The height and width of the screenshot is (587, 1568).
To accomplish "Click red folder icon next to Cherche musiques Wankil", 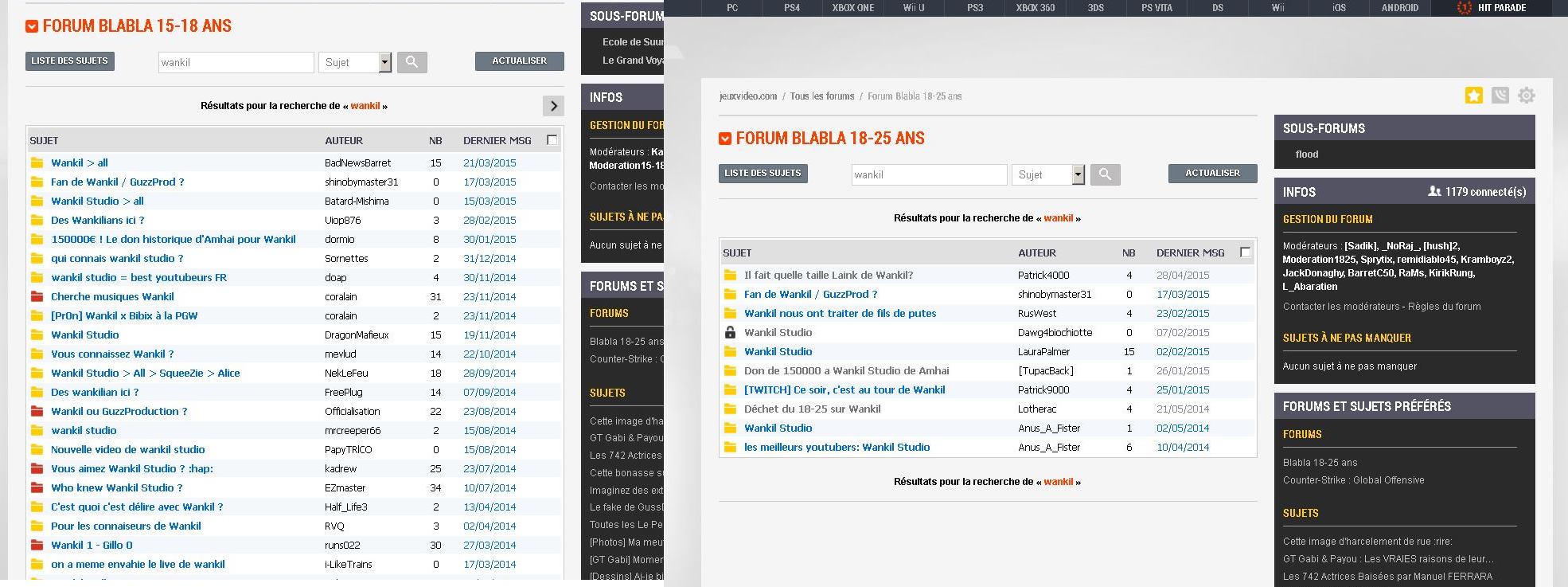I will click(37, 297).
